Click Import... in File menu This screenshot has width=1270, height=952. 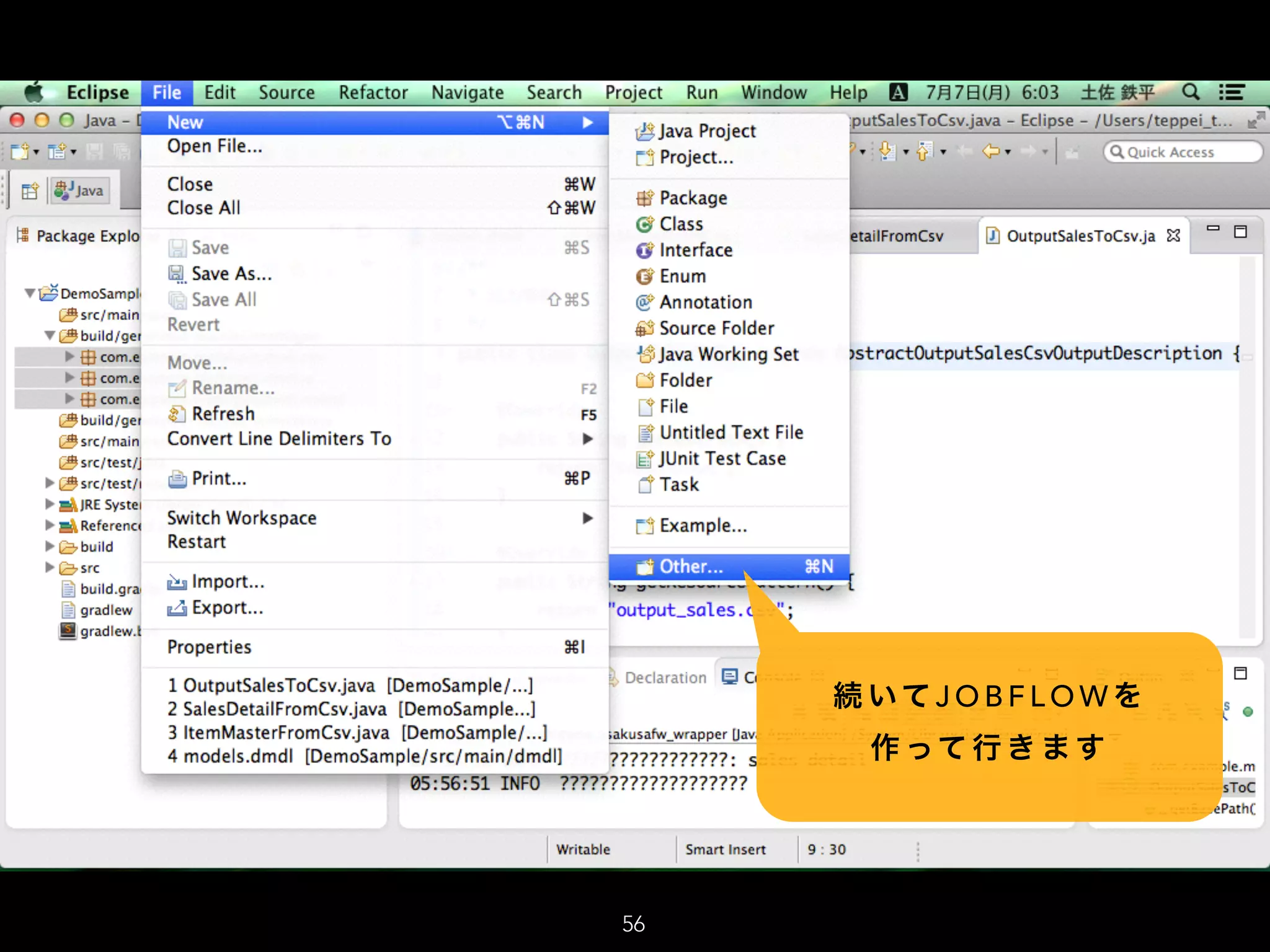point(228,581)
